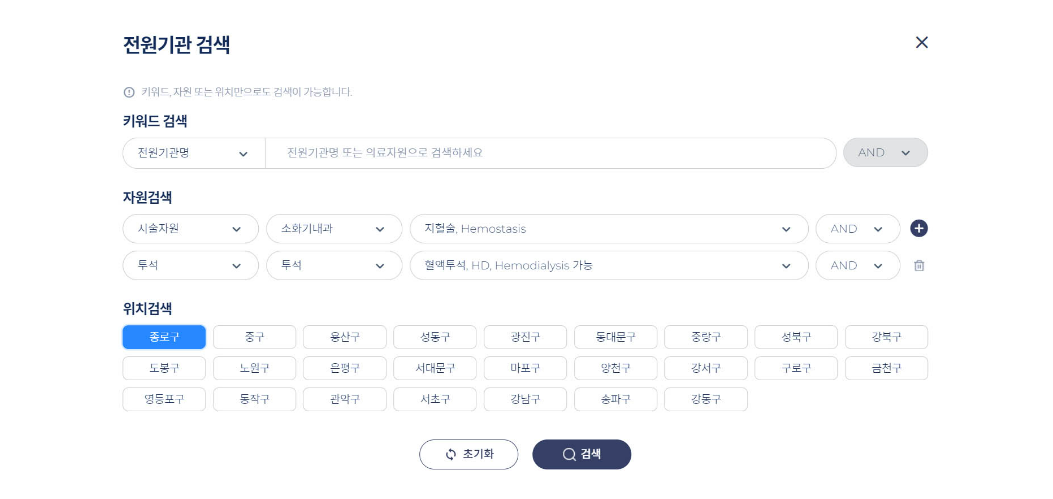The image size is (1053, 499).
Task: Click the 초기화 reset button
Action: [469, 455]
